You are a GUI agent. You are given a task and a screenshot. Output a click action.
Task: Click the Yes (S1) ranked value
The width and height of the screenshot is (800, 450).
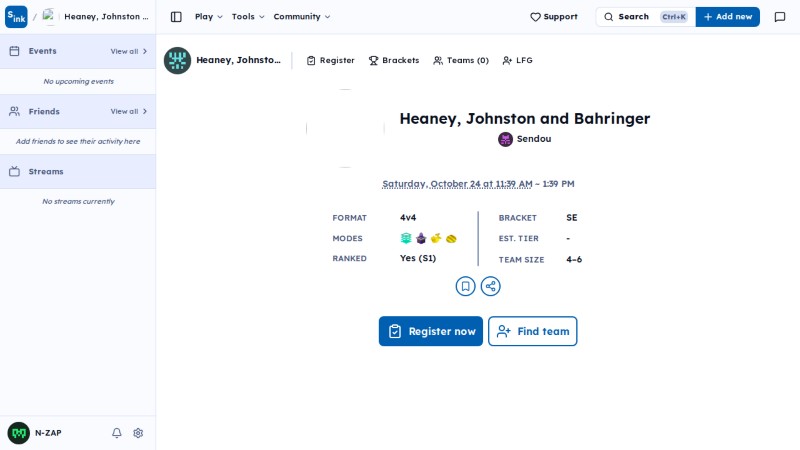coord(418,258)
